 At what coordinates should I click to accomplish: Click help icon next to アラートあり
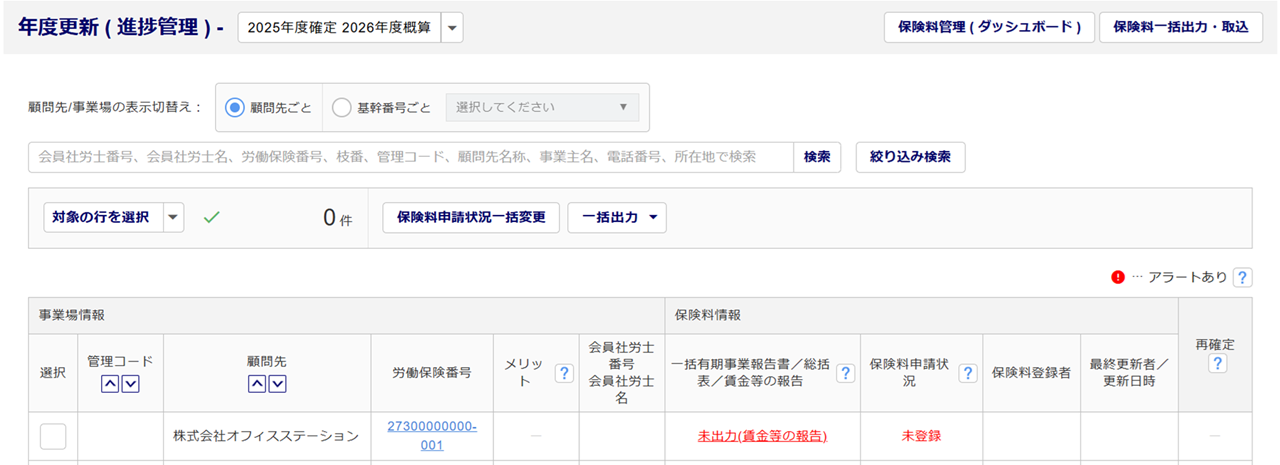coord(1242,277)
